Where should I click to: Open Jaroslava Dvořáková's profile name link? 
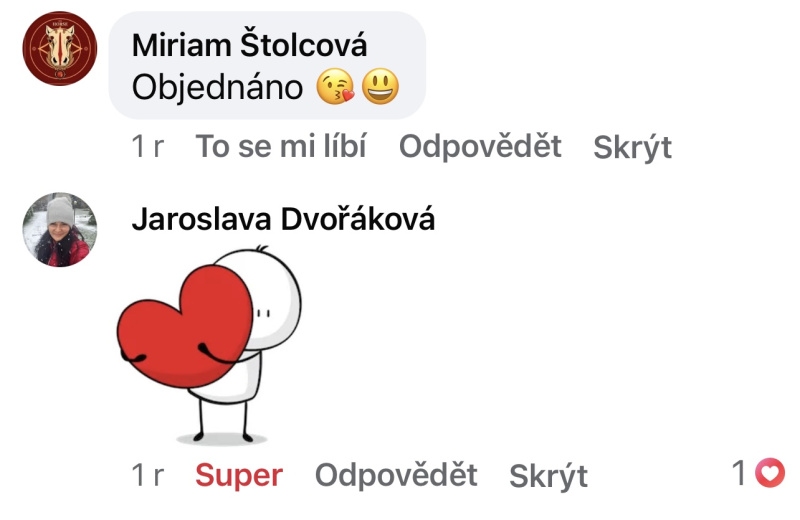click(x=283, y=219)
